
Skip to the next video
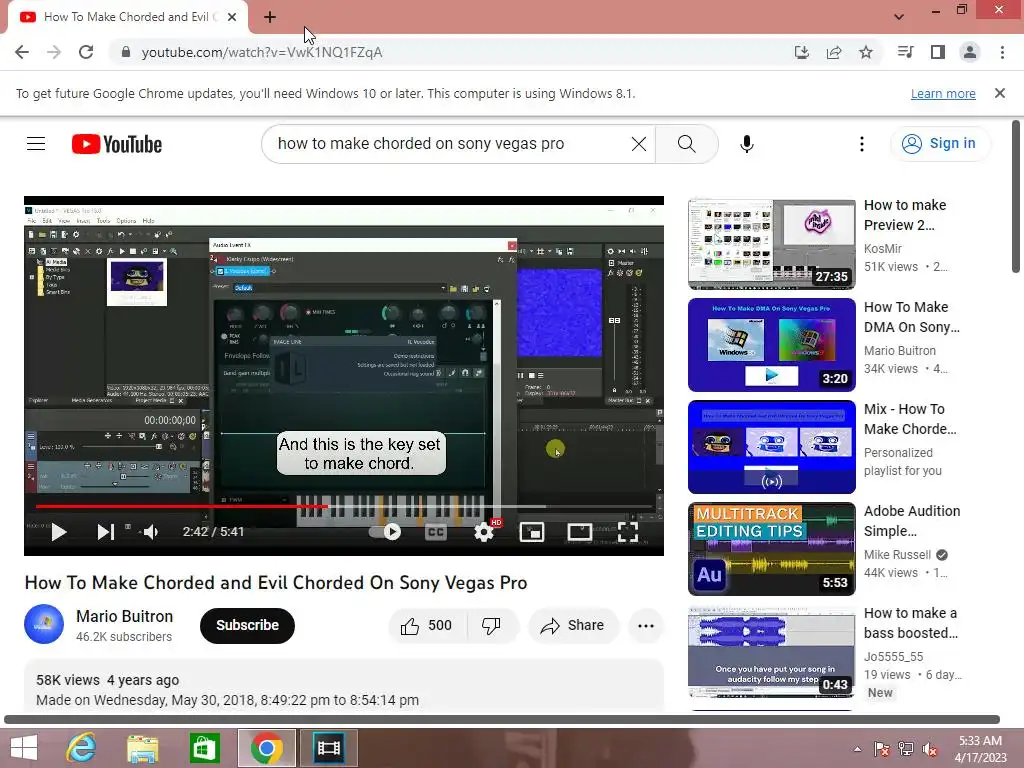point(106,532)
